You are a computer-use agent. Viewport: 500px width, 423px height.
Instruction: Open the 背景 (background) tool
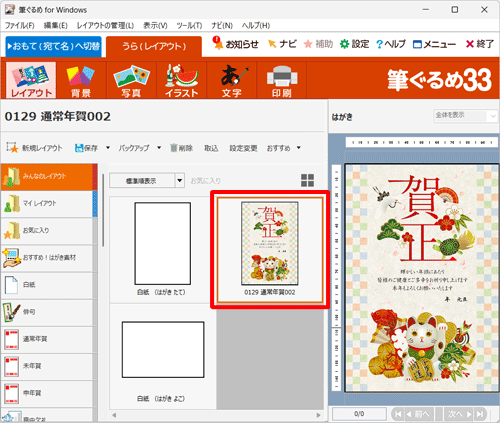pyautogui.click(x=81, y=80)
